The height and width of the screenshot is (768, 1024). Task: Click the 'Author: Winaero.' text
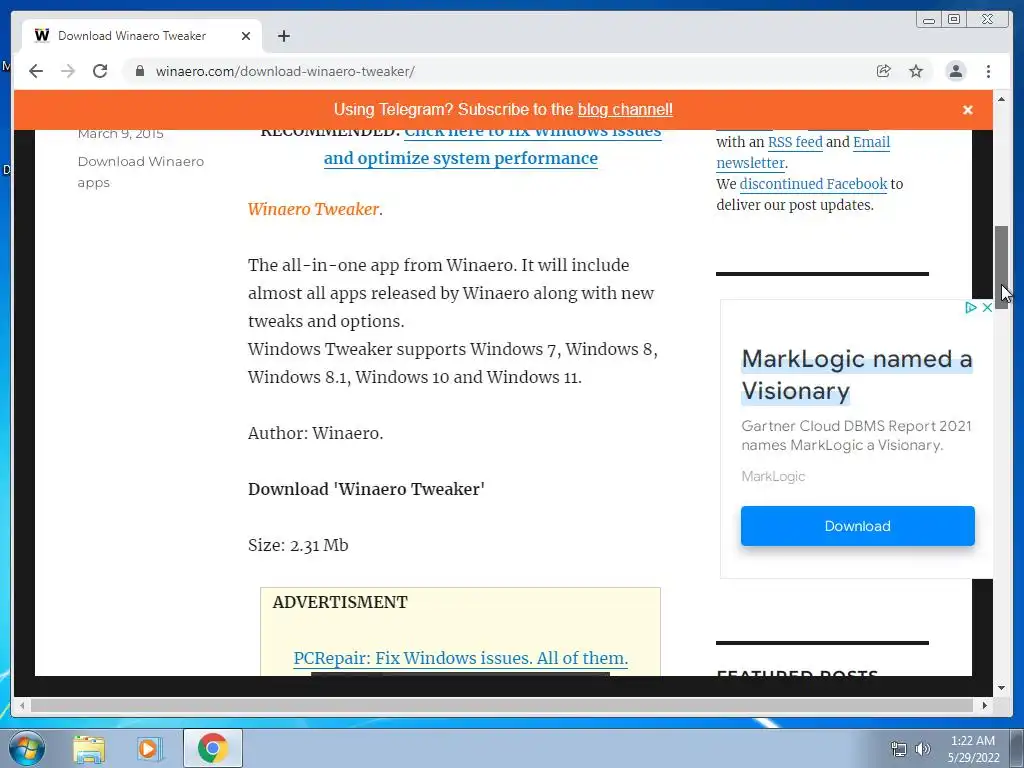tap(315, 433)
